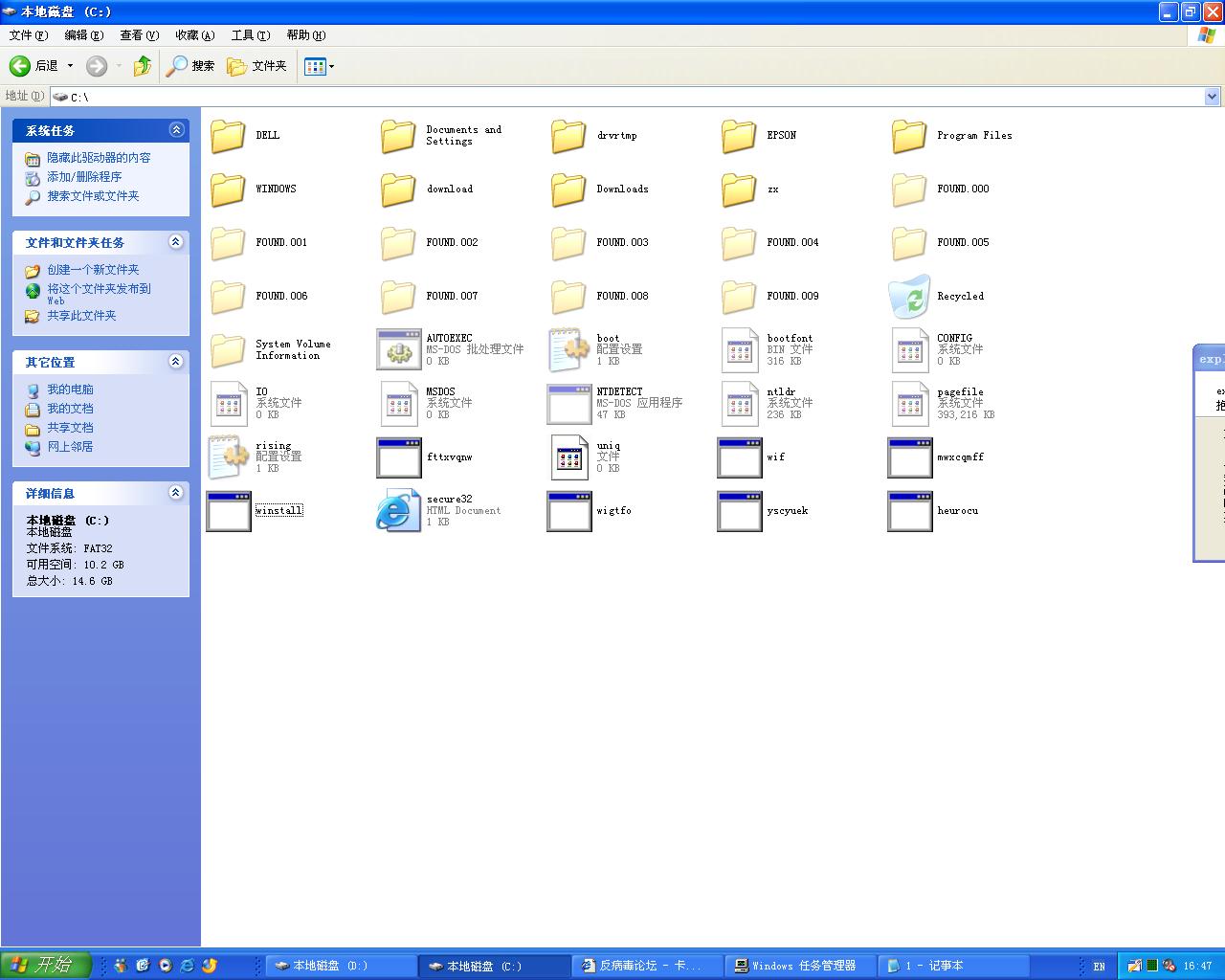
Task: Open 我的文档 from other places
Action: (70, 409)
